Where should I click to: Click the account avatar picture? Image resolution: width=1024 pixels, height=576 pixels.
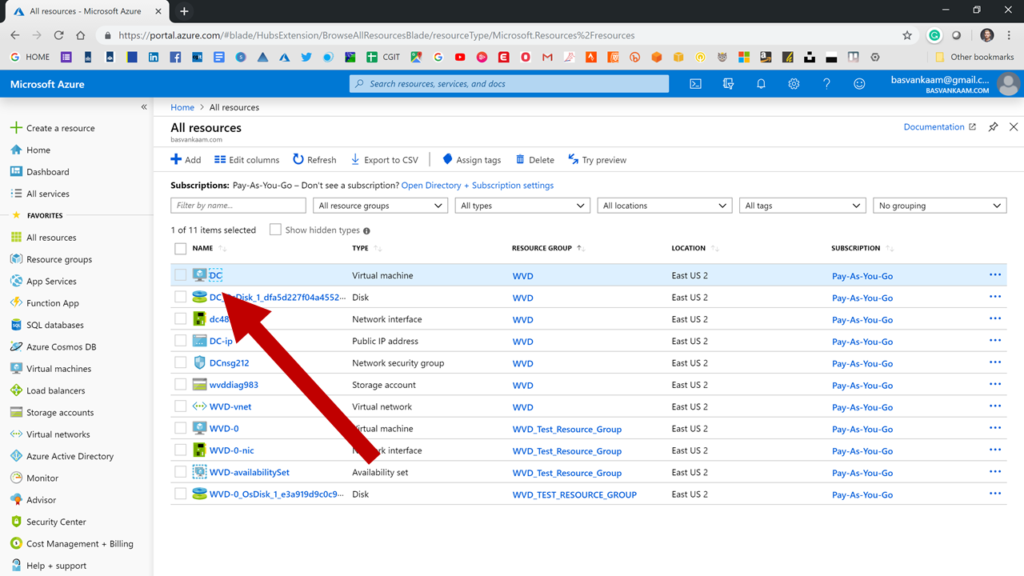coord(1008,84)
